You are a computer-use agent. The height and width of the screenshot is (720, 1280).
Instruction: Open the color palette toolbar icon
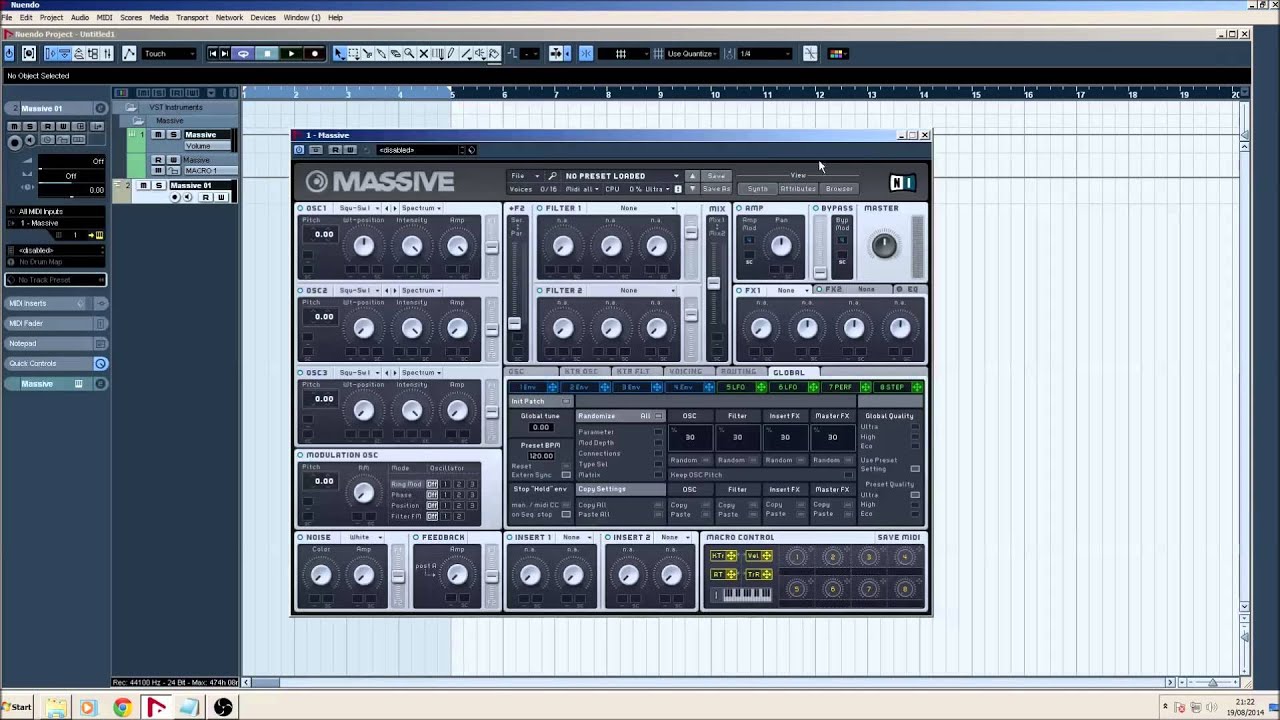[837, 54]
